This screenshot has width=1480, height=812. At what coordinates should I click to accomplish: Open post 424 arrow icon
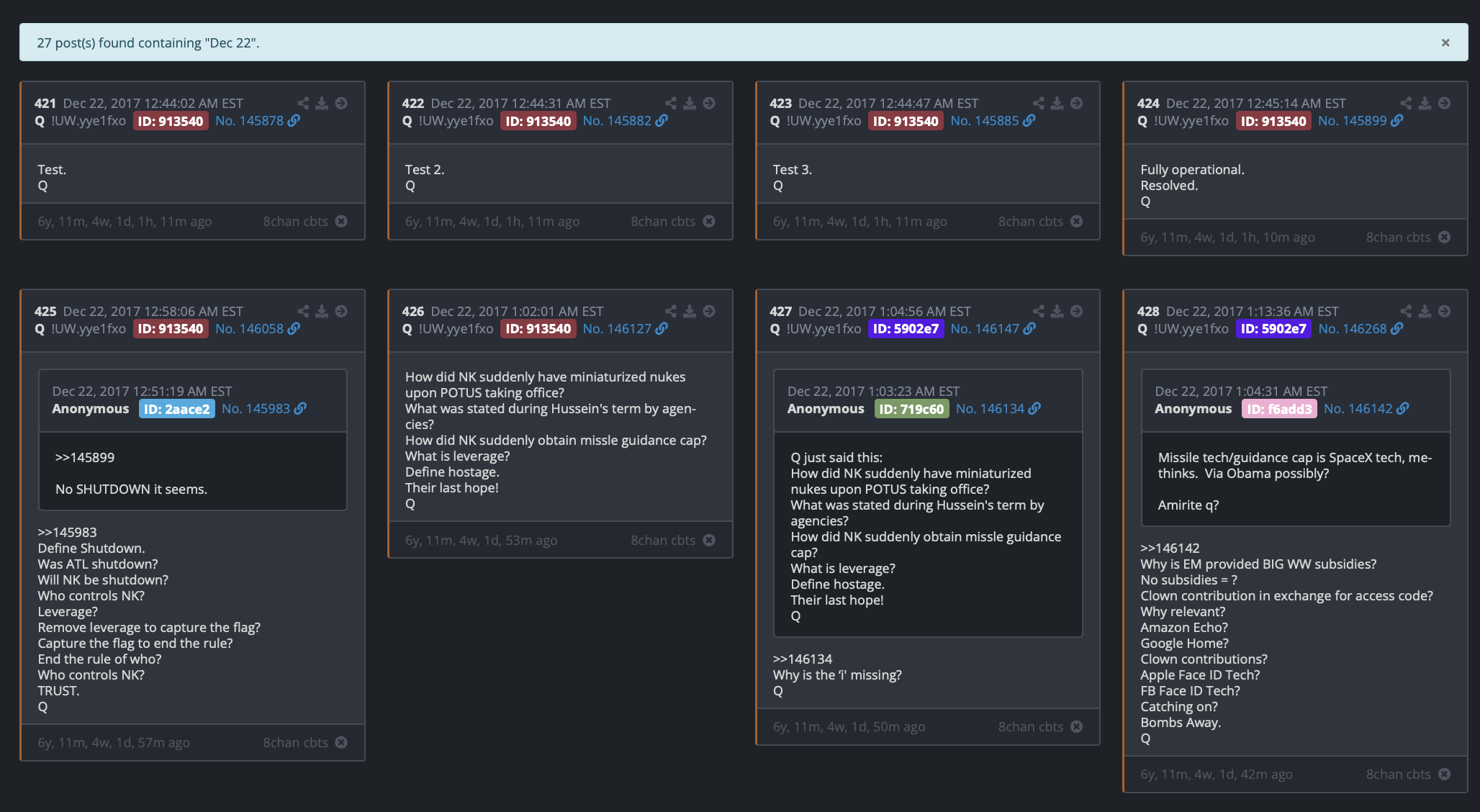tap(1445, 104)
